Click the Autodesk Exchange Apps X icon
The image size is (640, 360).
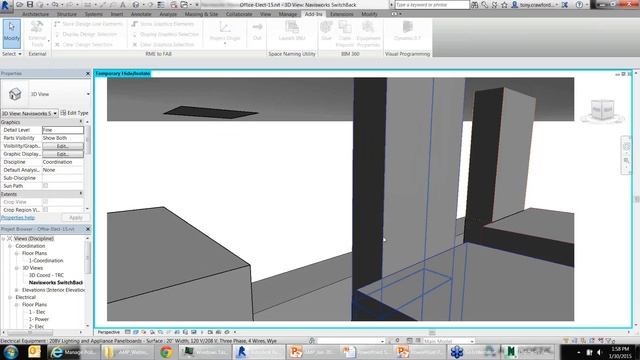tap(565, 5)
